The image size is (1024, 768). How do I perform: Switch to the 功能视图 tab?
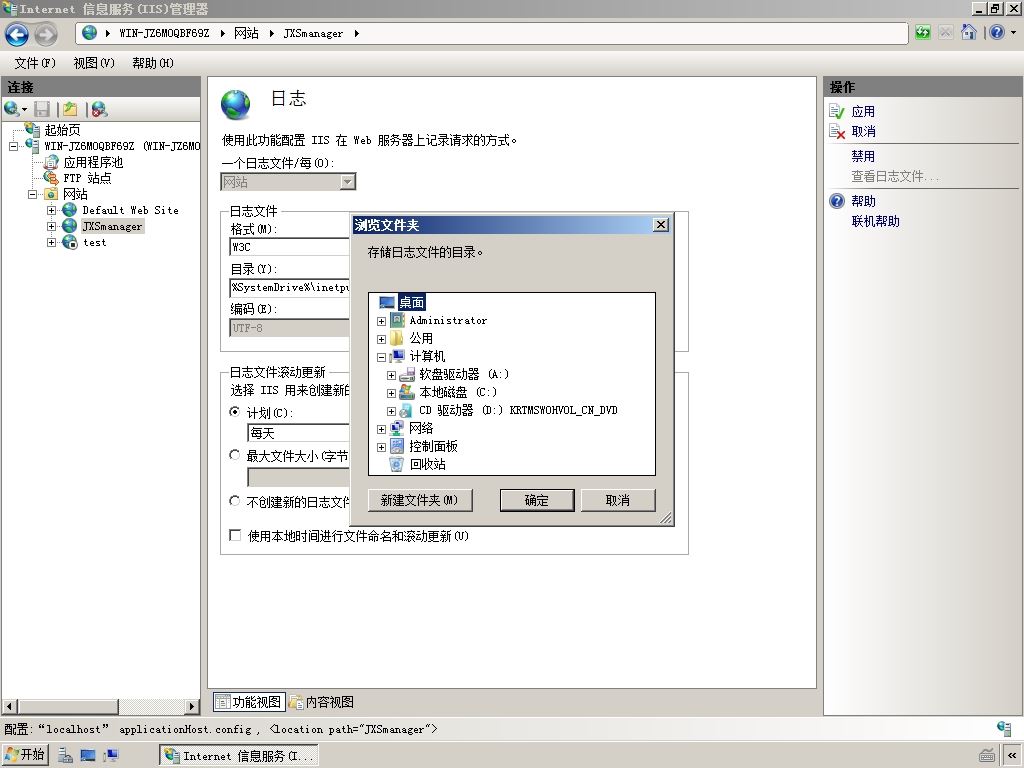pos(249,702)
